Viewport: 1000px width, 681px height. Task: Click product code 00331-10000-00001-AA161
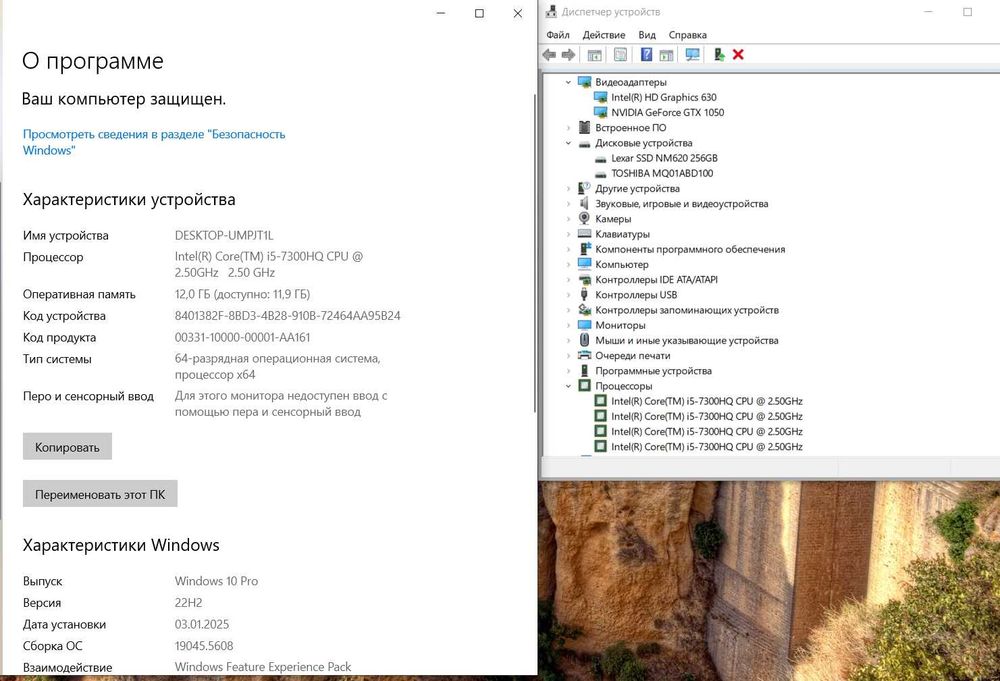pos(242,337)
